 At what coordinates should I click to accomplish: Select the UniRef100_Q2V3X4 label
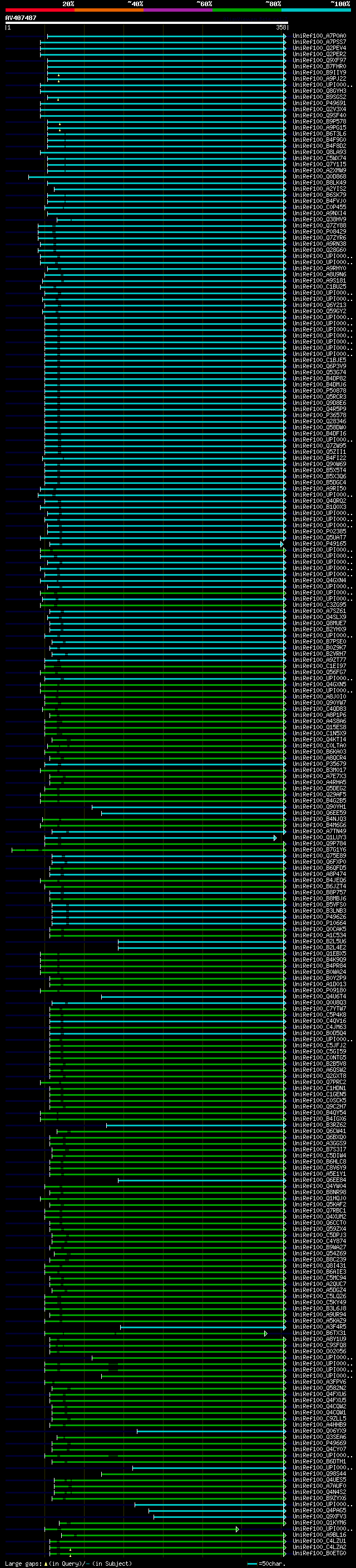coord(319,110)
